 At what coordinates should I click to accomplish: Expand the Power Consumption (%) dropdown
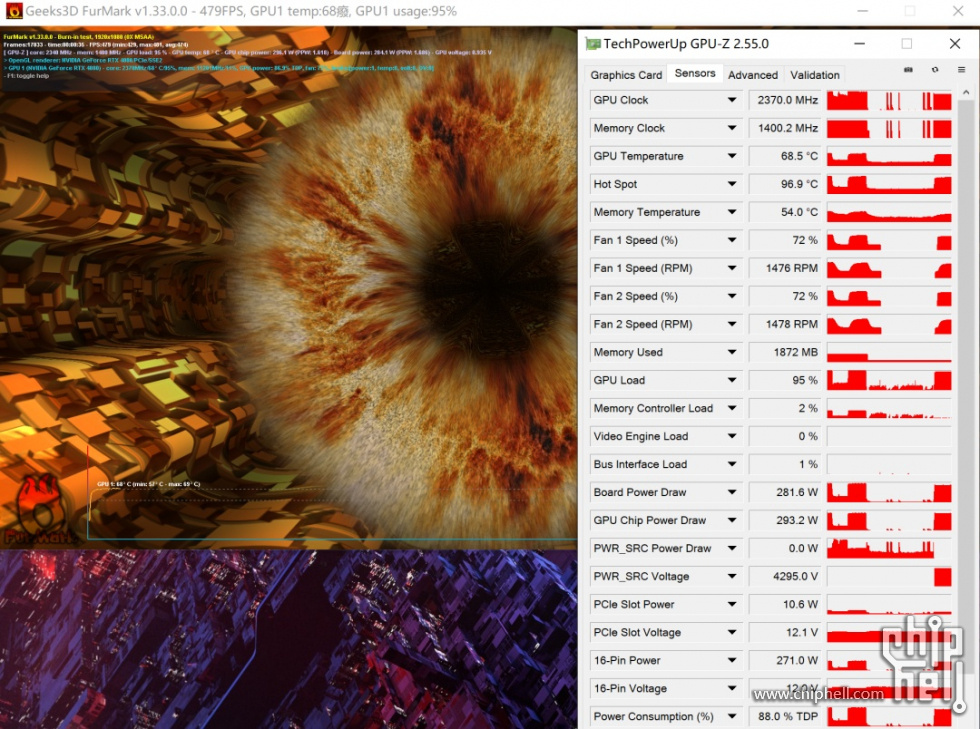pos(731,716)
